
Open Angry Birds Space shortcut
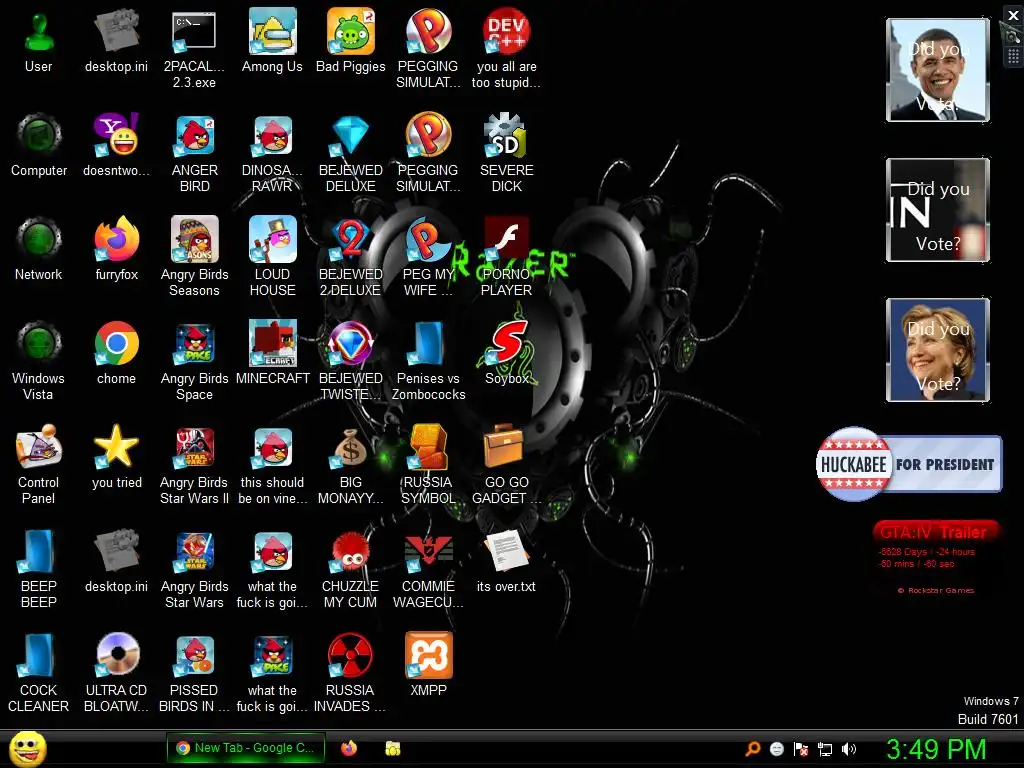(x=194, y=360)
